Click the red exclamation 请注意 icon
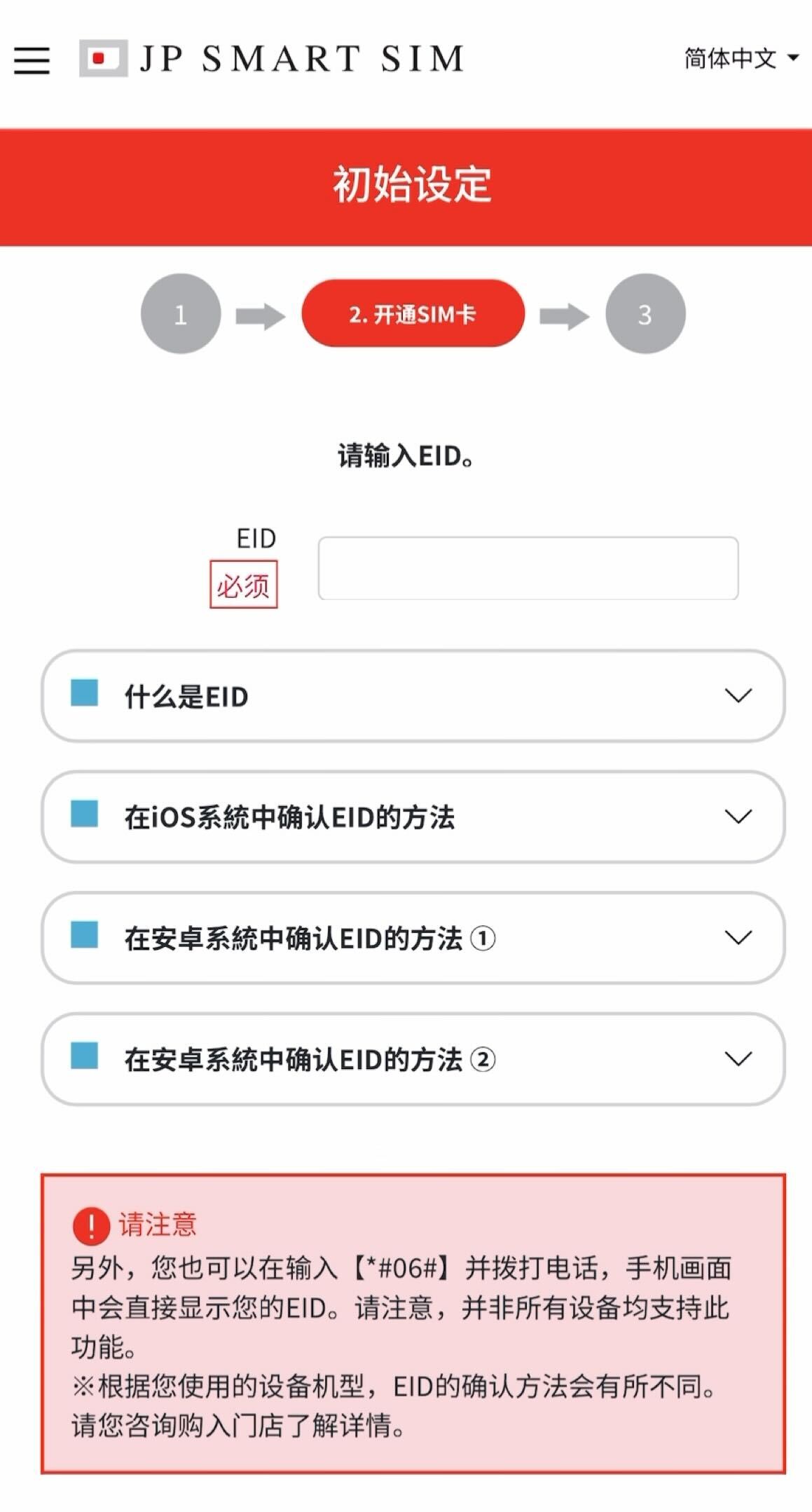The width and height of the screenshot is (812, 1512). (91, 1225)
